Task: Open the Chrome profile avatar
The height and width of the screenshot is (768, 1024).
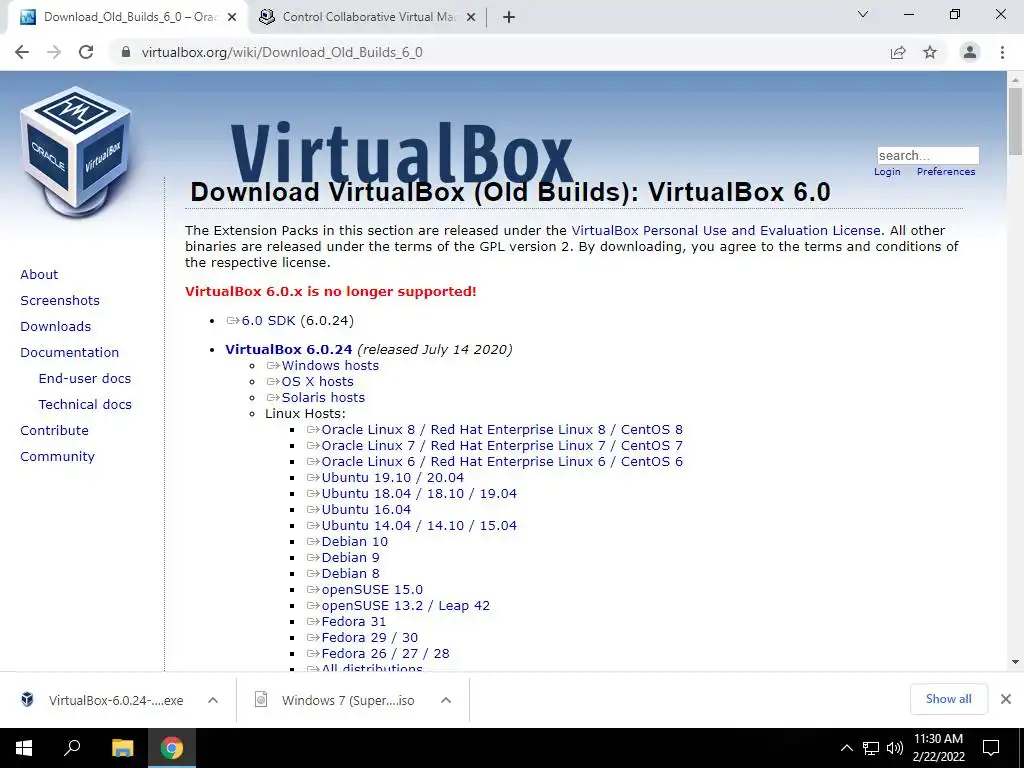Action: (970, 52)
